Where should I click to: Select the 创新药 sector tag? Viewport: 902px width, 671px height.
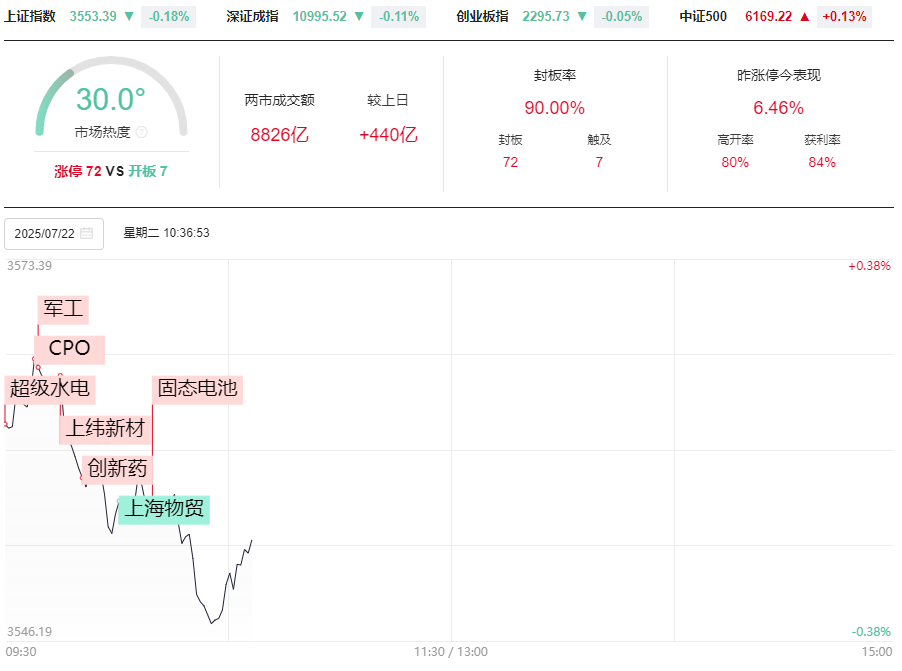117,468
